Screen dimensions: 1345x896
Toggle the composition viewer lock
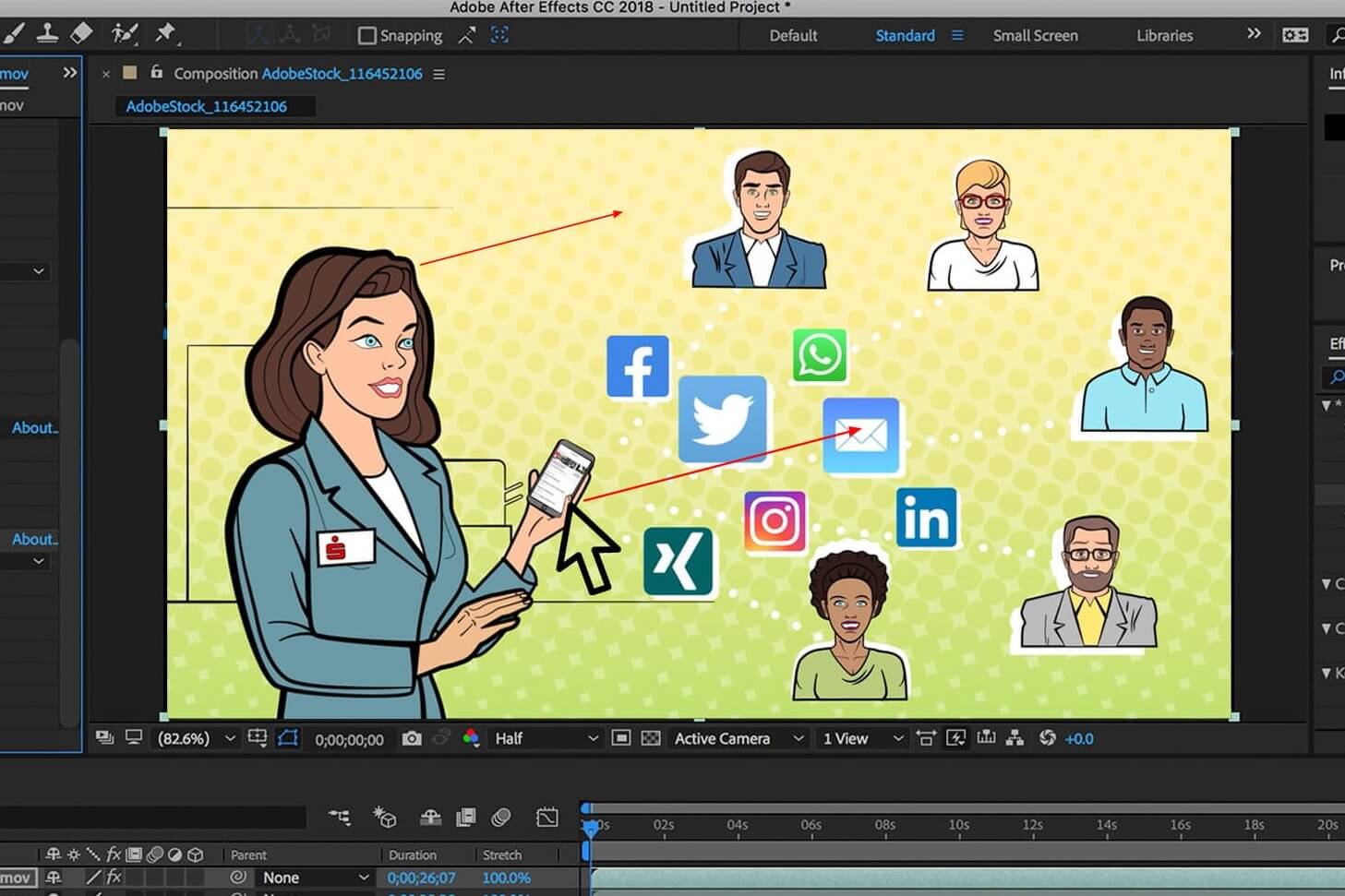pyautogui.click(x=156, y=73)
